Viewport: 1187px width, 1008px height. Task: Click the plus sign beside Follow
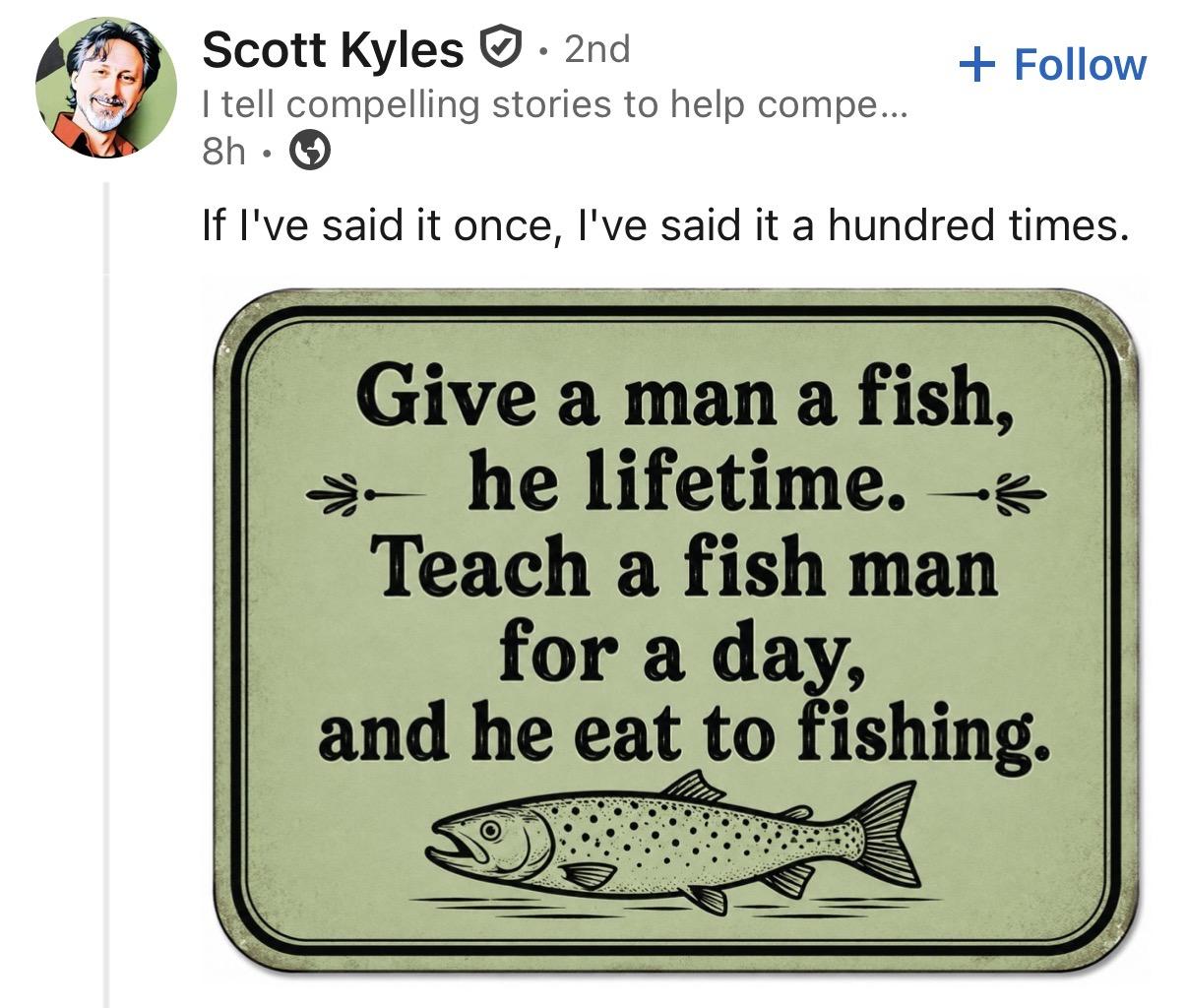[x=976, y=66]
